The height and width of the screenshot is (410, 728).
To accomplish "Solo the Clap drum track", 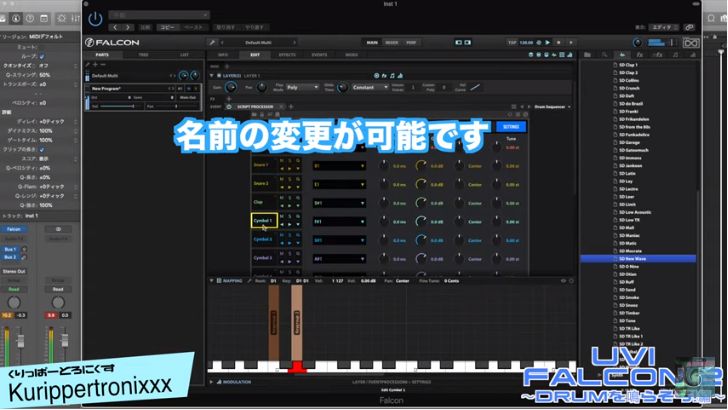I will [x=290, y=198].
